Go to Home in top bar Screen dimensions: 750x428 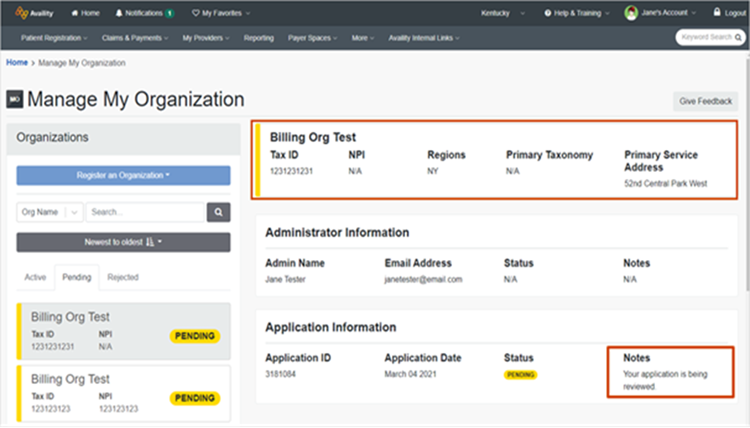[x=86, y=13]
